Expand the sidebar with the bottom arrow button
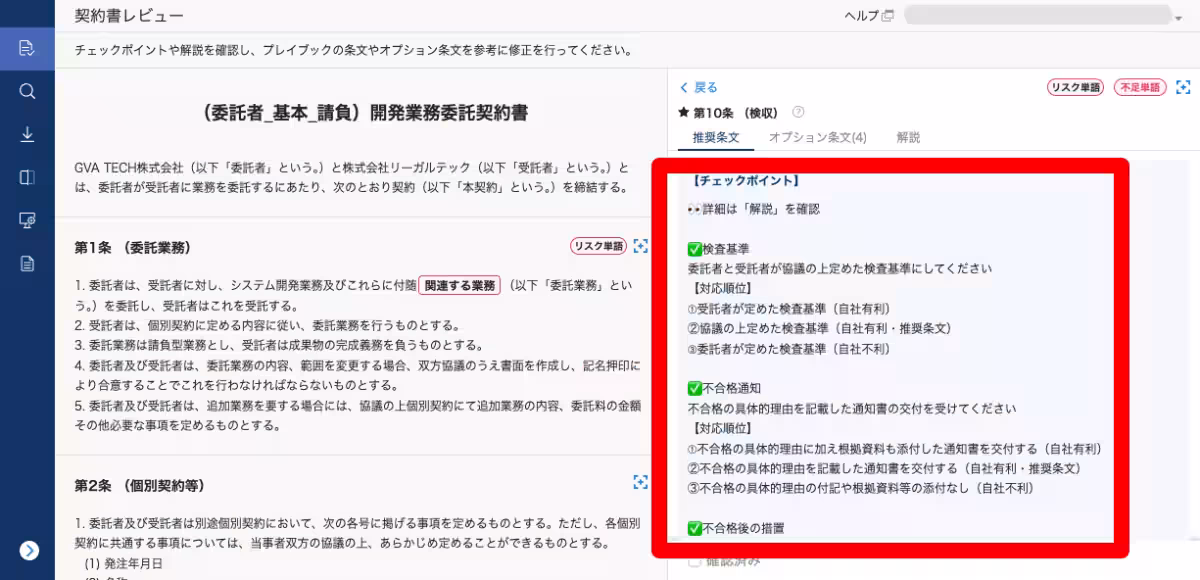Screen dimensions: 1200x580 (x=27, y=550)
